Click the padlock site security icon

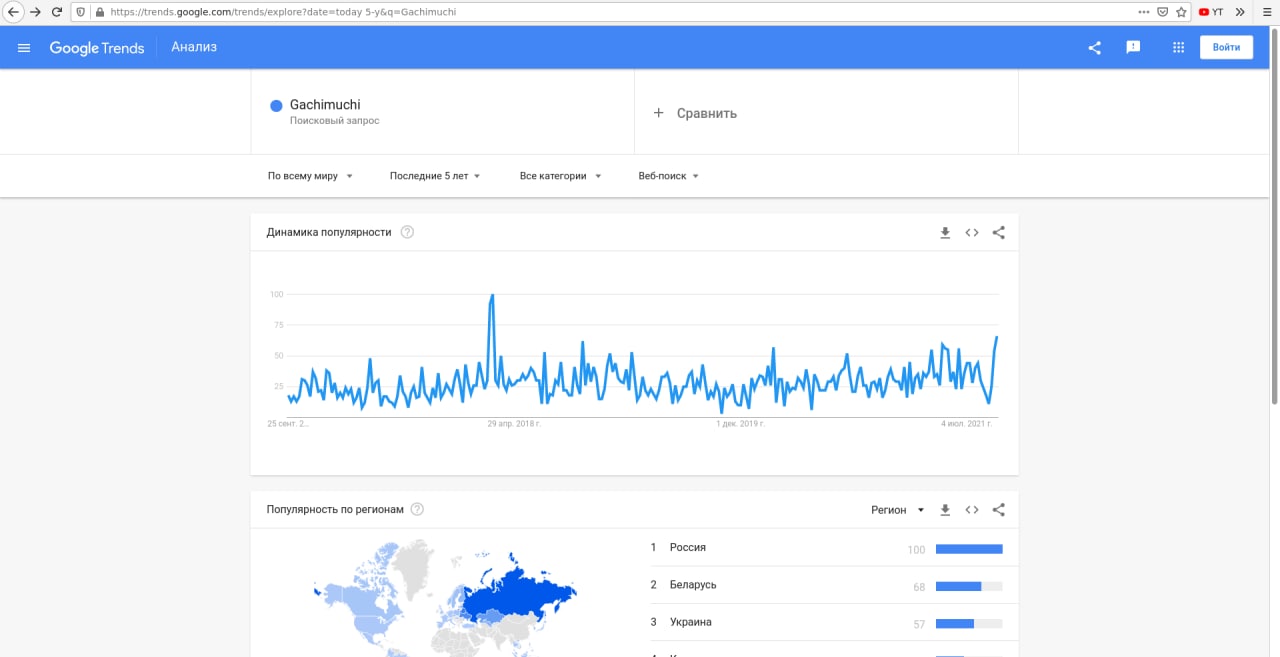[x=99, y=12]
